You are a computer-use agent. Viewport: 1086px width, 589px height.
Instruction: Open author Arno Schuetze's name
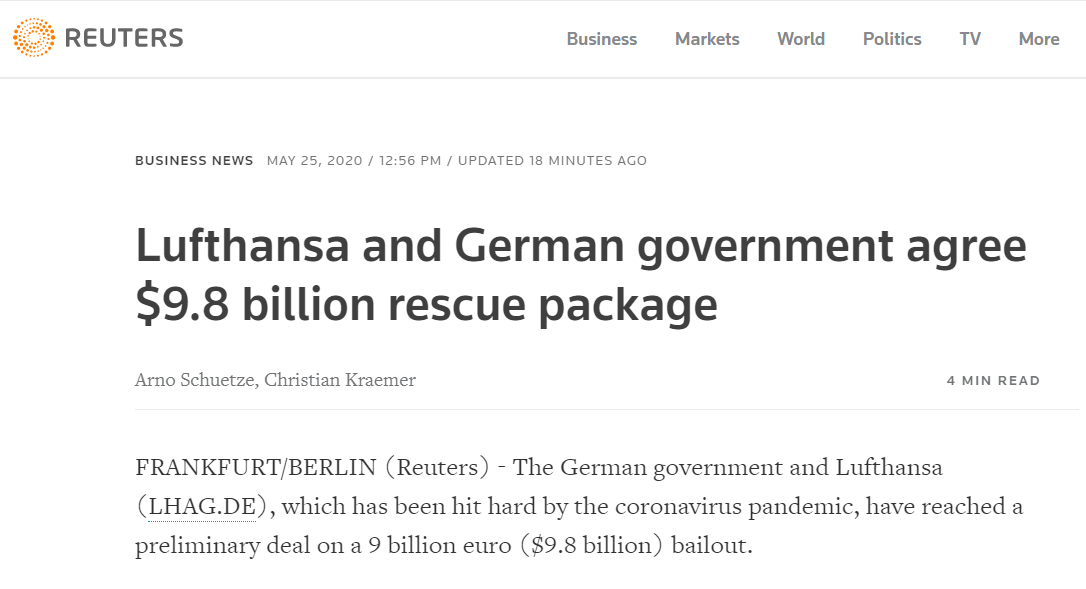click(x=194, y=380)
